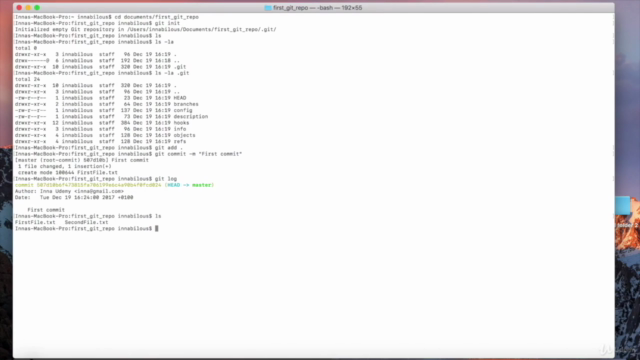This screenshot has height=360, width=640.
Task: Click "SecondFile.txt" in the ls output
Action: (87, 222)
